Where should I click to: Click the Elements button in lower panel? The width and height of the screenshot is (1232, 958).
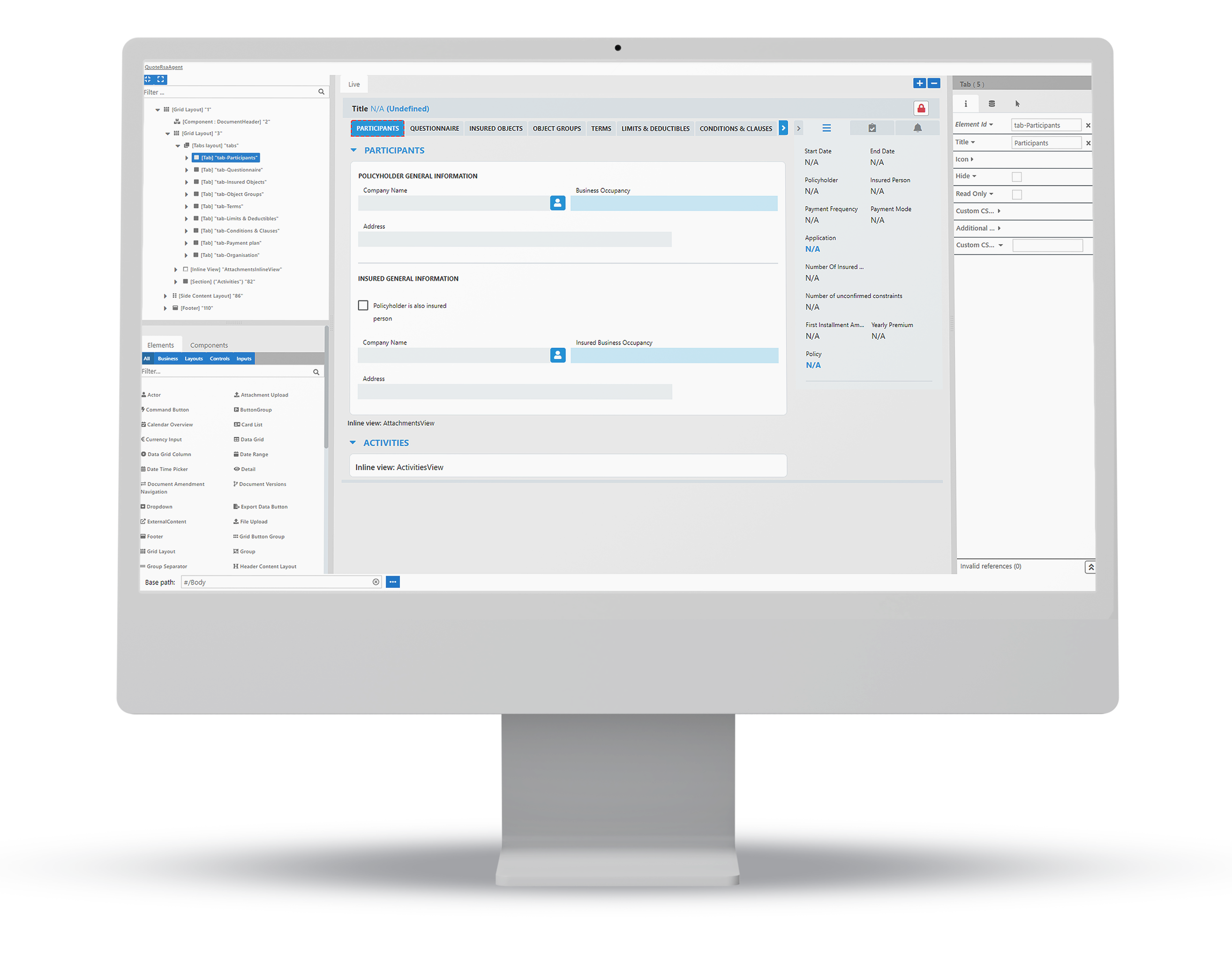[161, 345]
